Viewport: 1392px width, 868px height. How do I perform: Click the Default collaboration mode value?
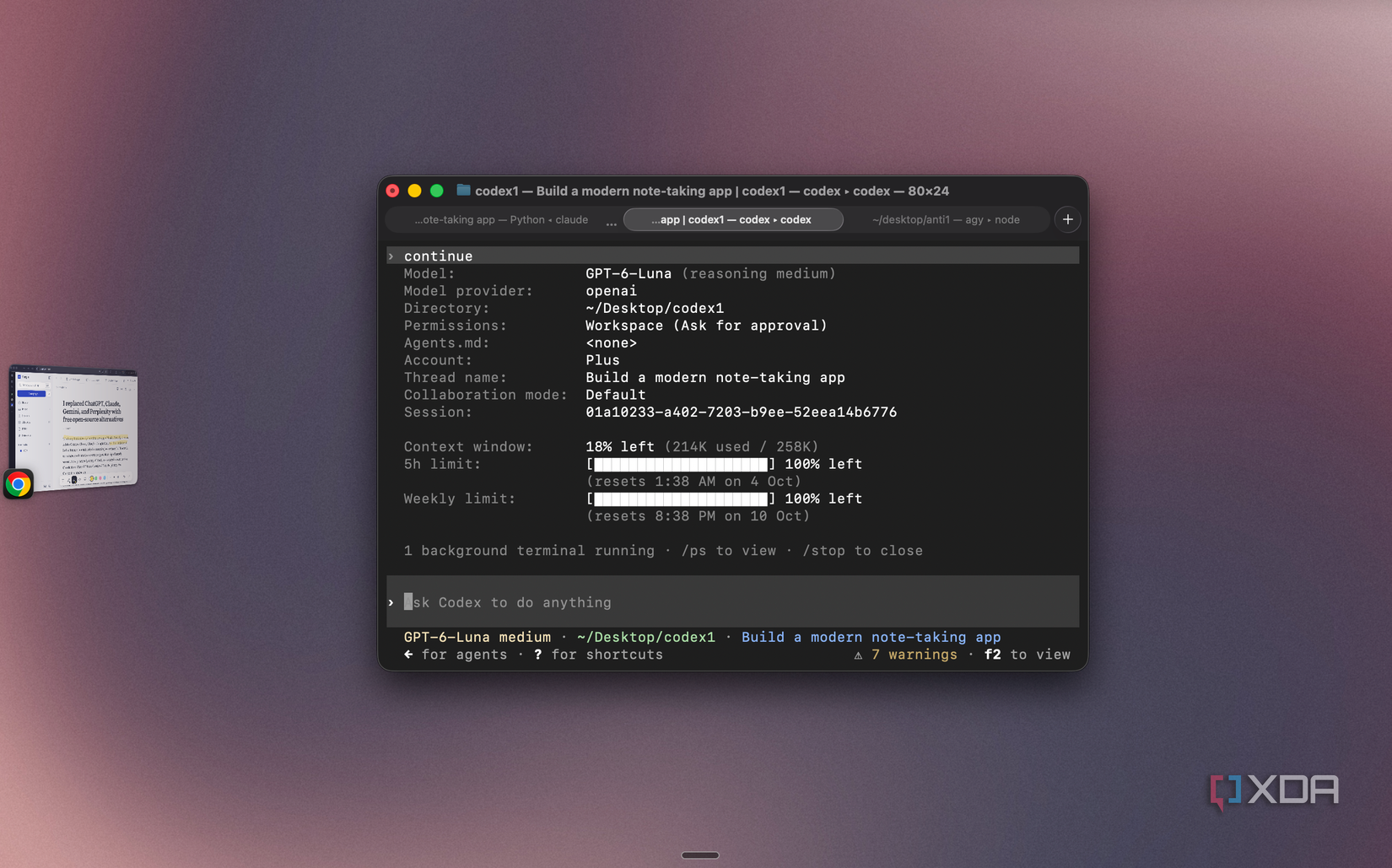616,395
